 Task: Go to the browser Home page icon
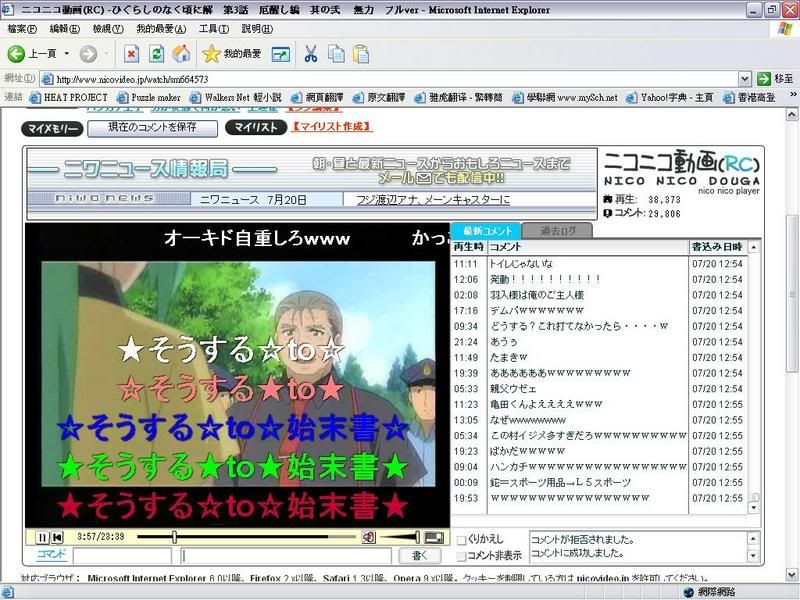pyautogui.click(x=181, y=53)
